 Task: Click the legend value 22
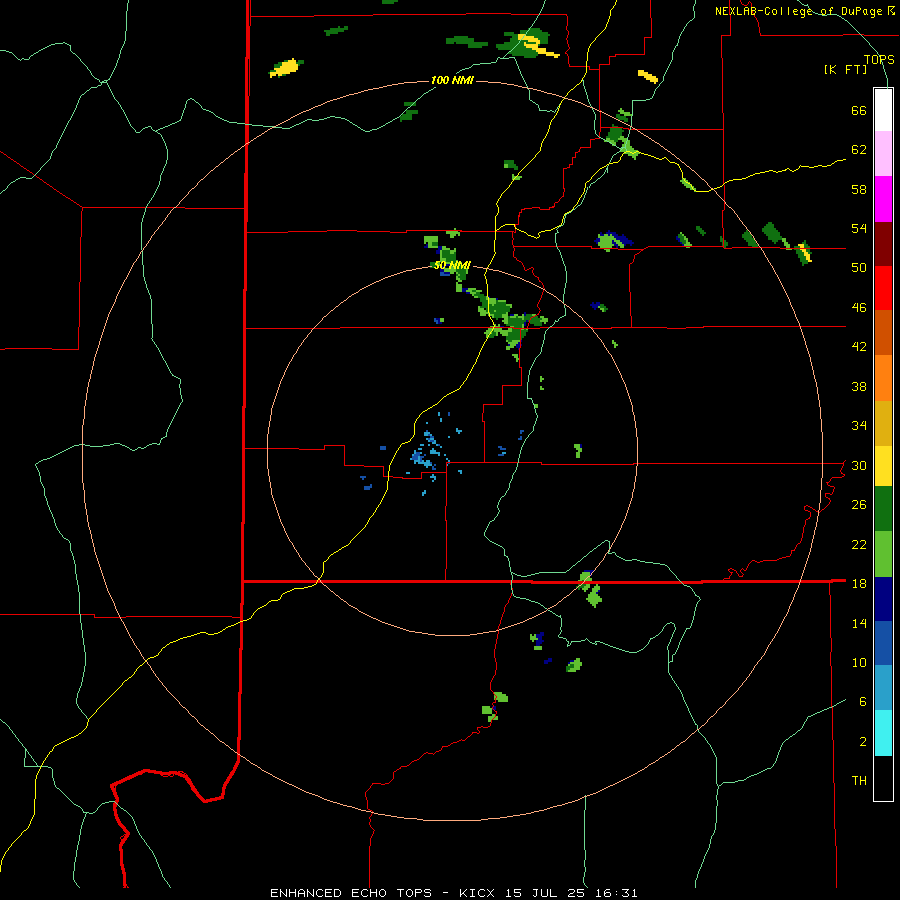click(x=859, y=544)
